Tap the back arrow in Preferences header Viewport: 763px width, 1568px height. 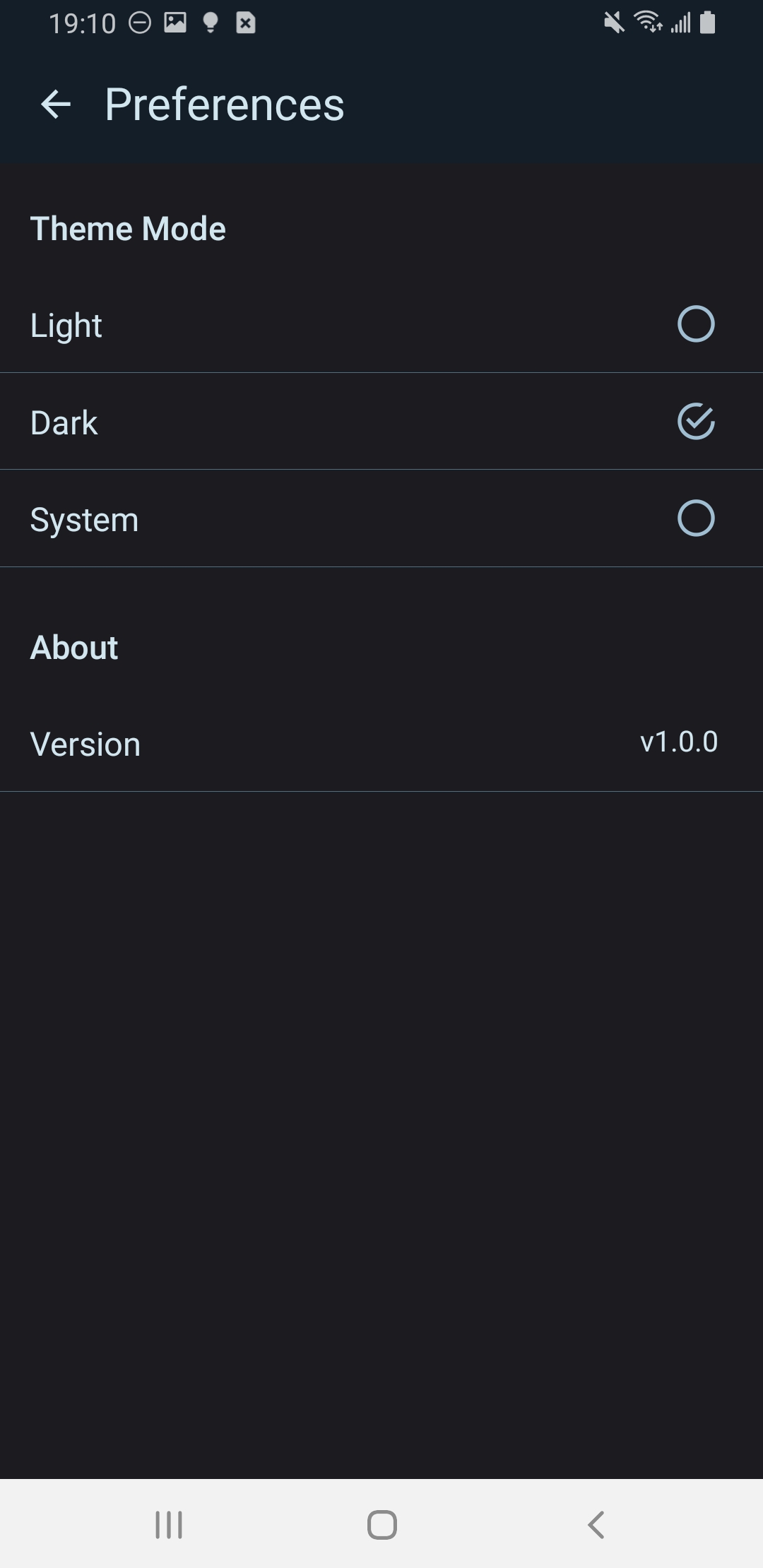click(x=56, y=105)
